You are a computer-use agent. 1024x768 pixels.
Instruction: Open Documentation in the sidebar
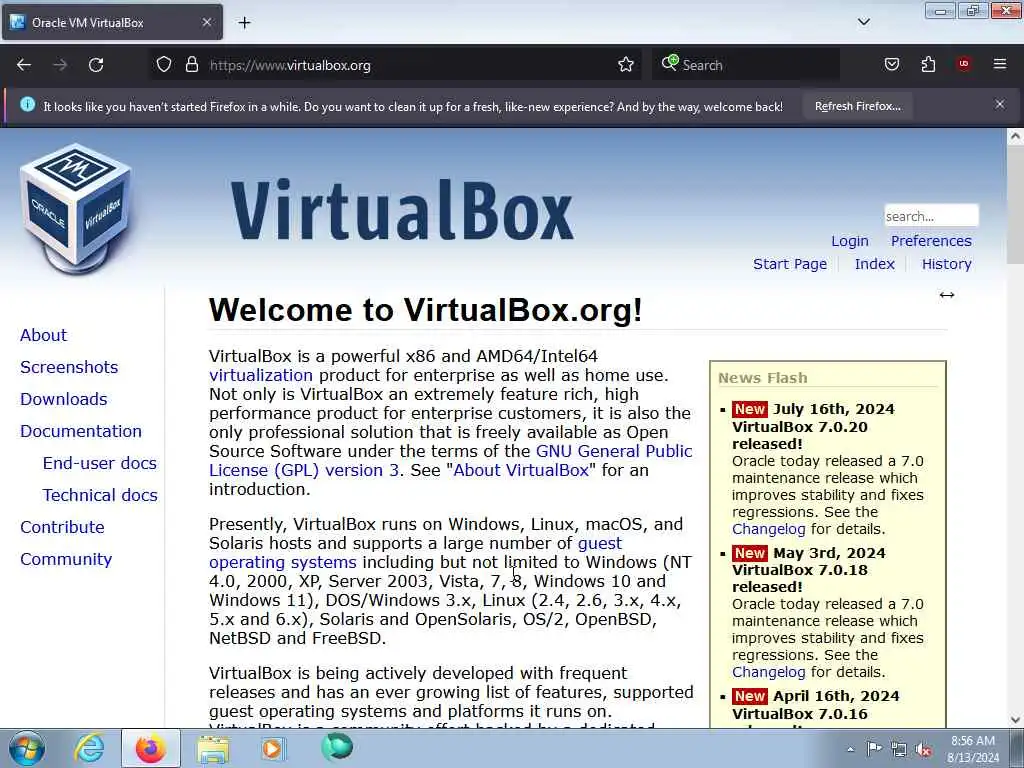[80, 431]
